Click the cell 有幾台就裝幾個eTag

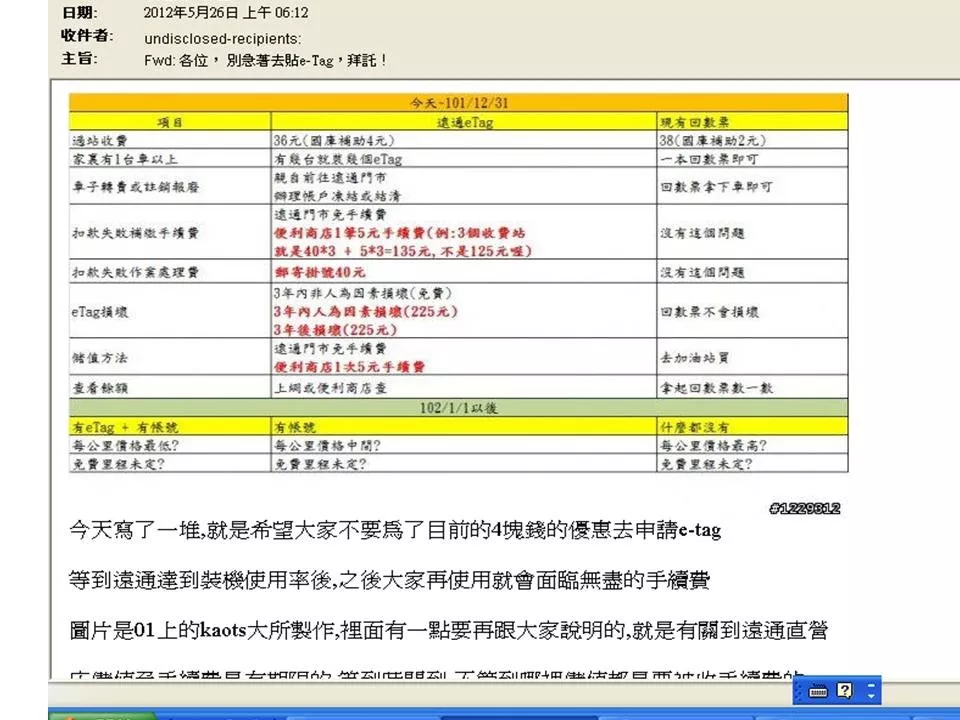[x=338, y=159]
